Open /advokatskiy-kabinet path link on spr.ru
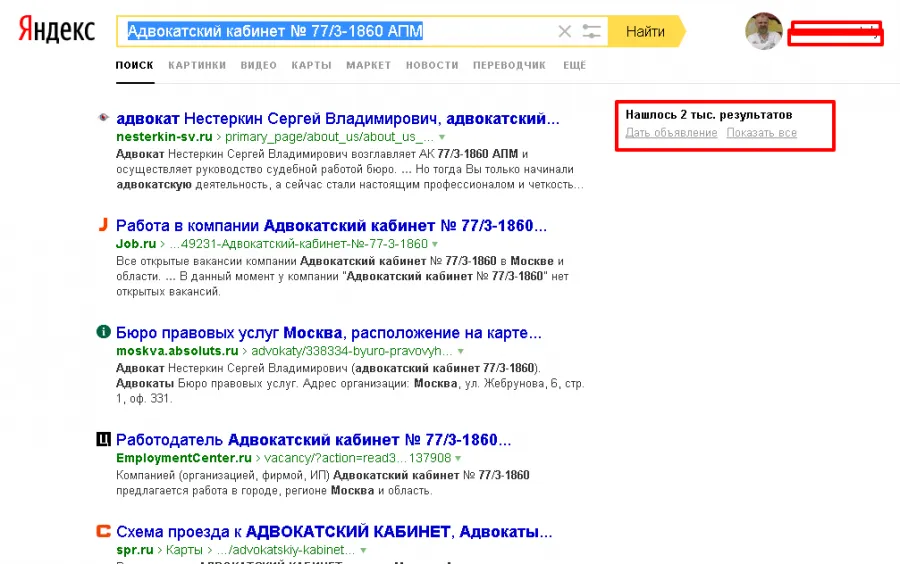Screen dimensions: 900x564 [x=285, y=550]
